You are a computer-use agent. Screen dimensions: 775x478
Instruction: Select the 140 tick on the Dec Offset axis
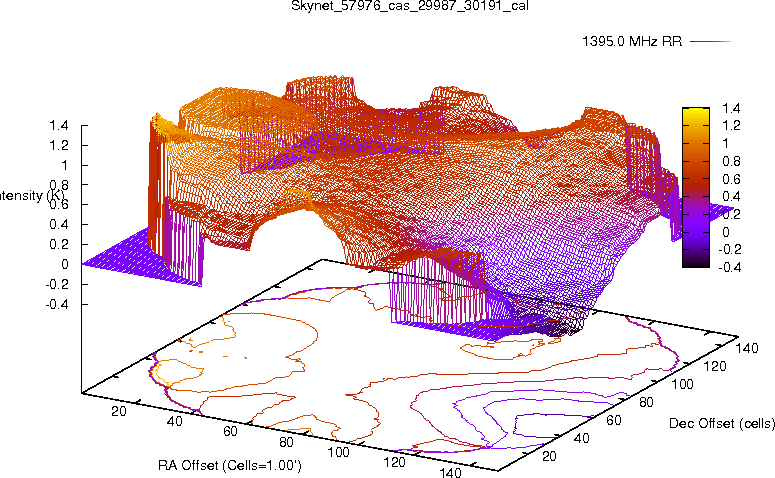point(747,348)
